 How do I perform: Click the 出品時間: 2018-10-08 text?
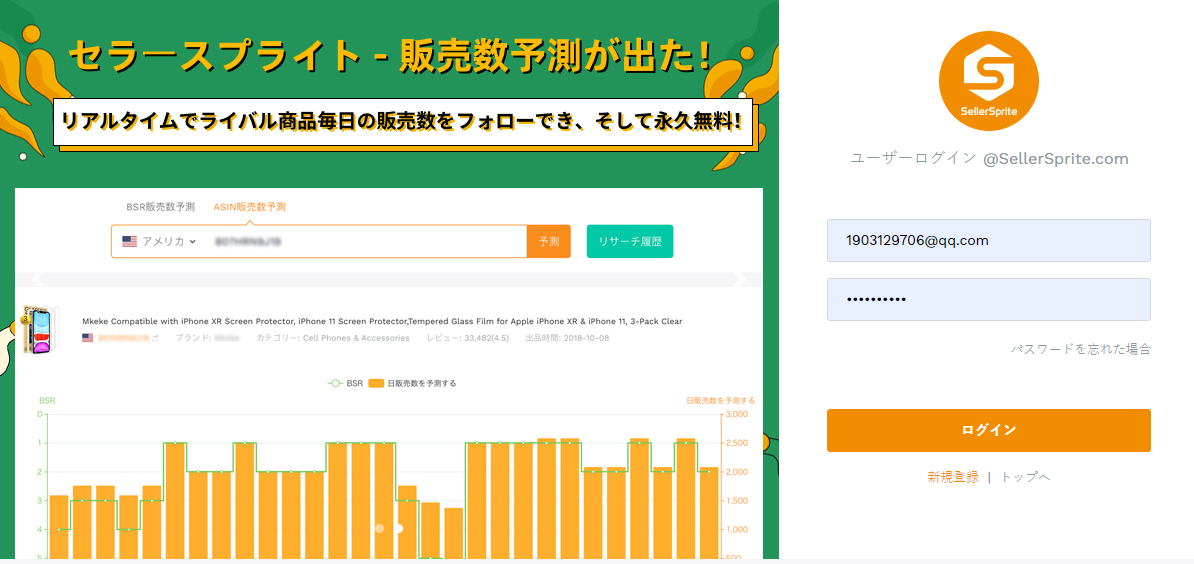pos(567,337)
